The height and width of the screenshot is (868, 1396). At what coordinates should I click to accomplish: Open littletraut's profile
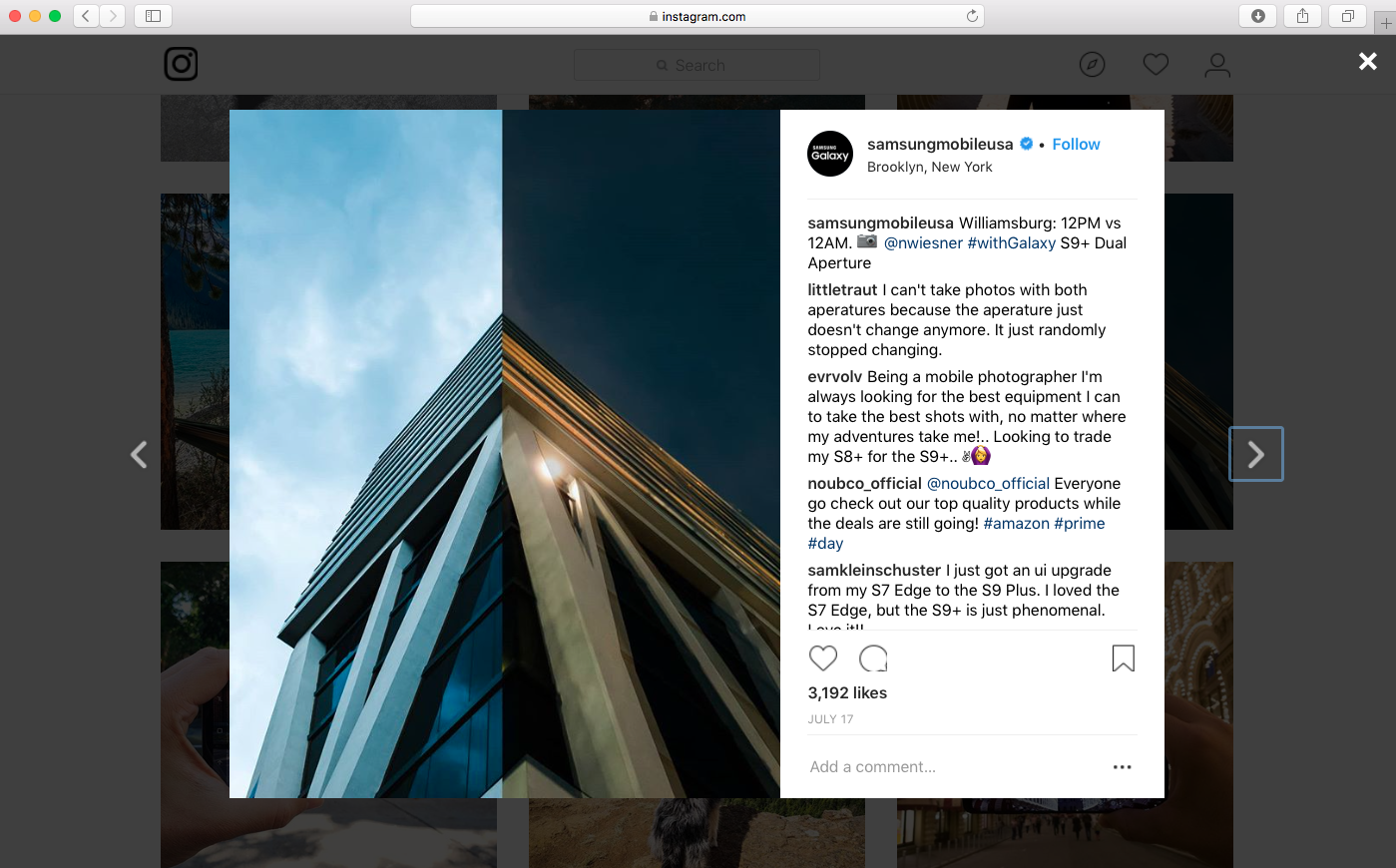[x=842, y=289]
